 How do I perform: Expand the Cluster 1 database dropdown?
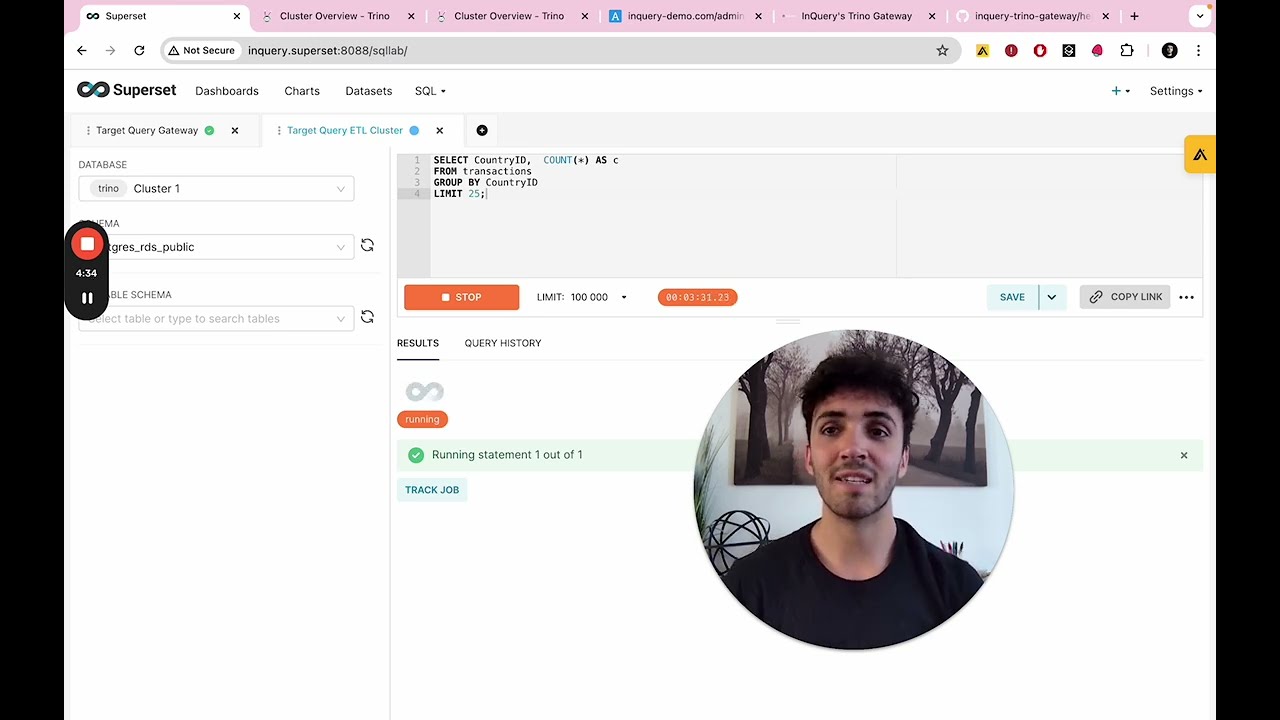(x=216, y=188)
